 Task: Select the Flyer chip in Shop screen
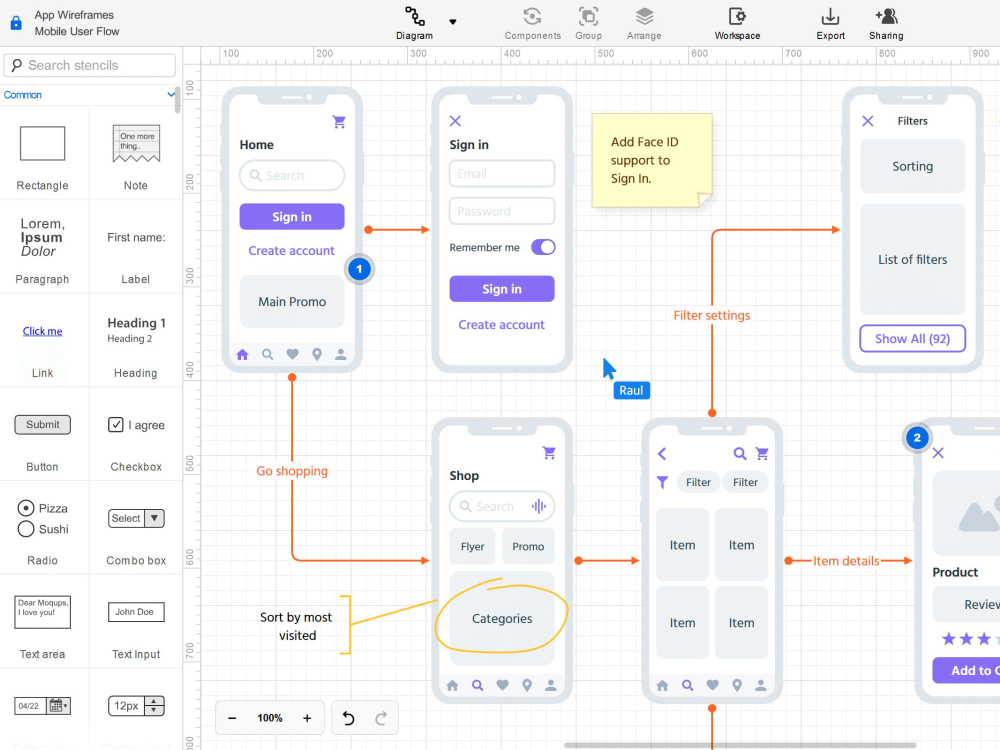click(473, 547)
